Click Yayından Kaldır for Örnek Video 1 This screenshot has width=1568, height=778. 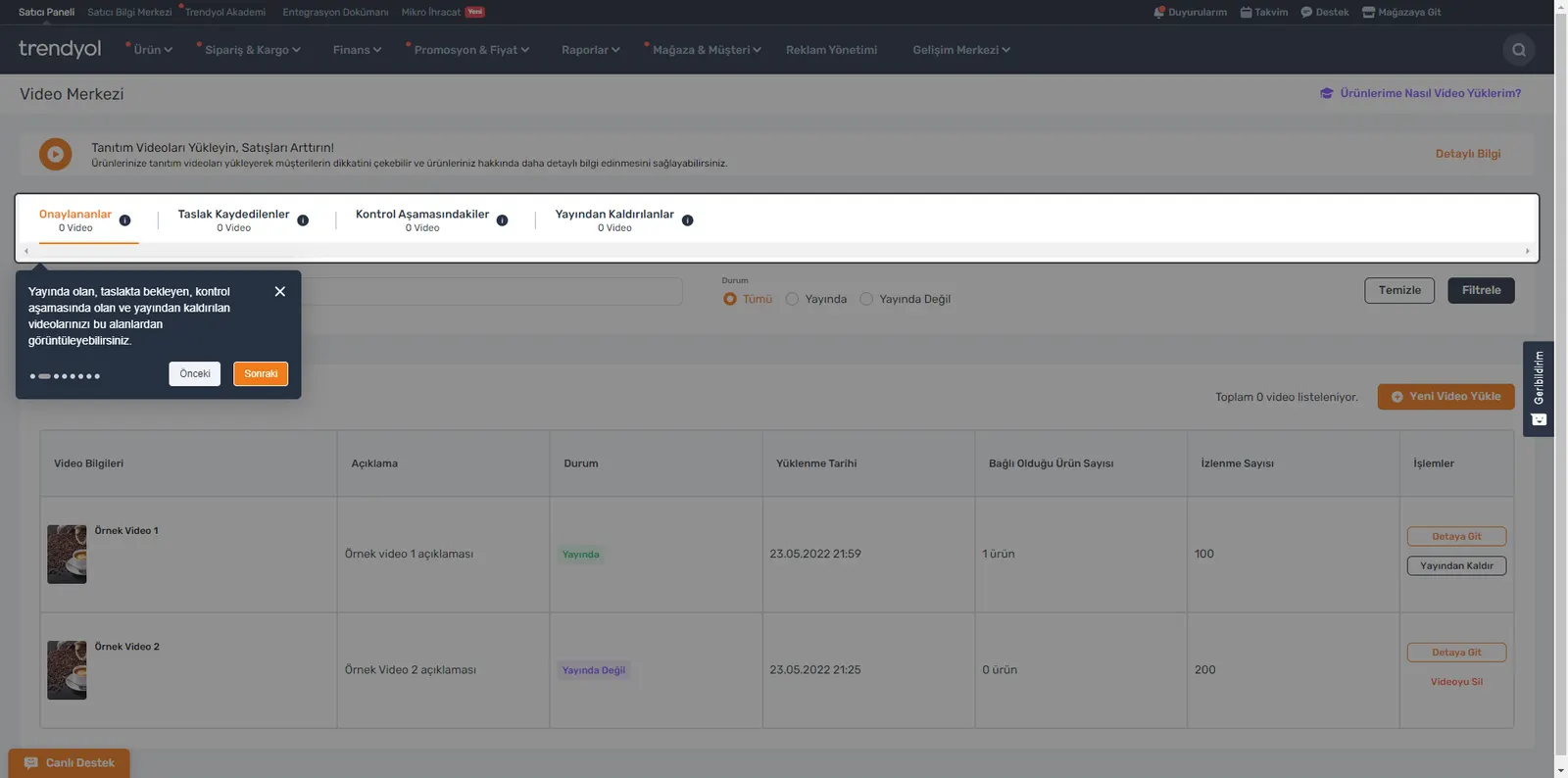click(x=1456, y=565)
